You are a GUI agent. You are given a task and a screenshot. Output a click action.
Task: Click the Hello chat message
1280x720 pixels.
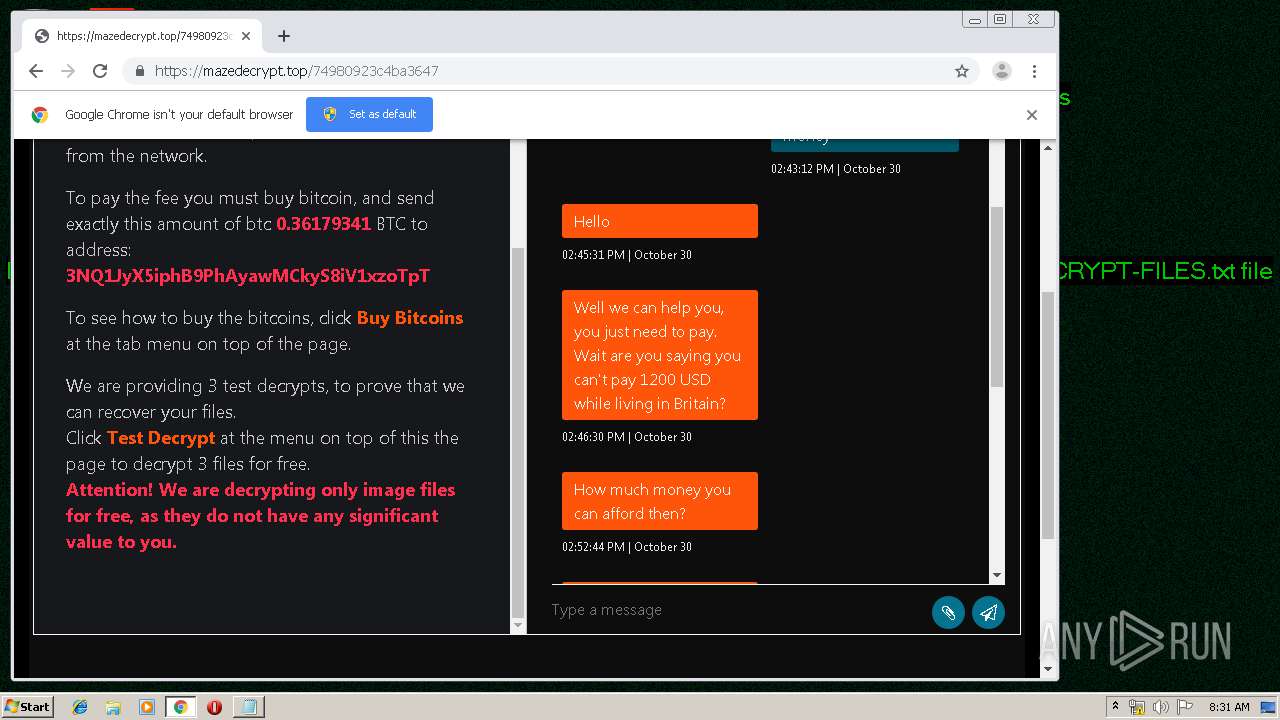pos(660,221)
